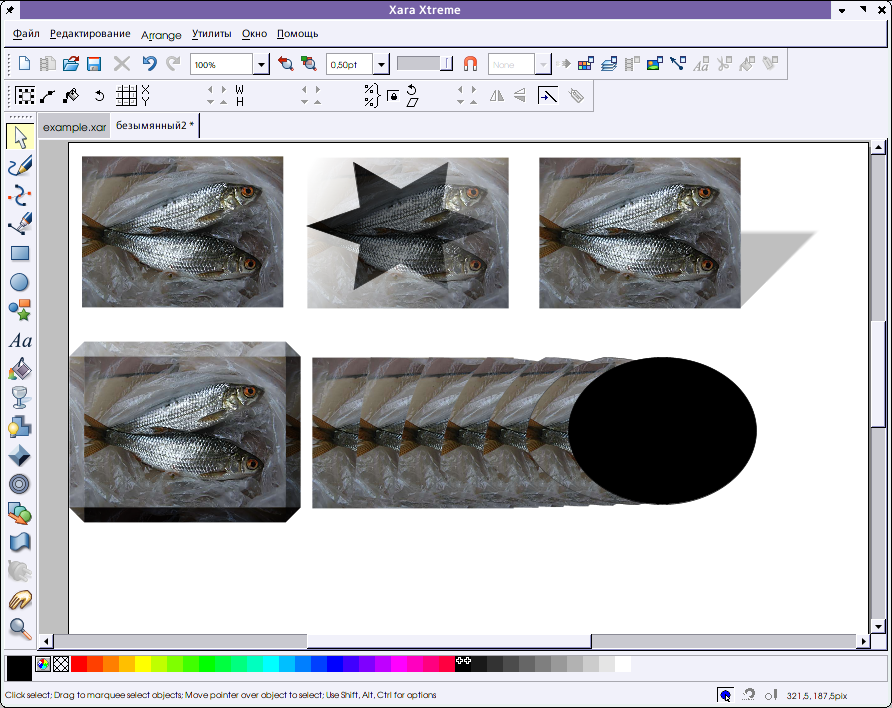This screenshot has width=892, height=708.
Task: Open the Файл menu
Action: pos(26,34)
